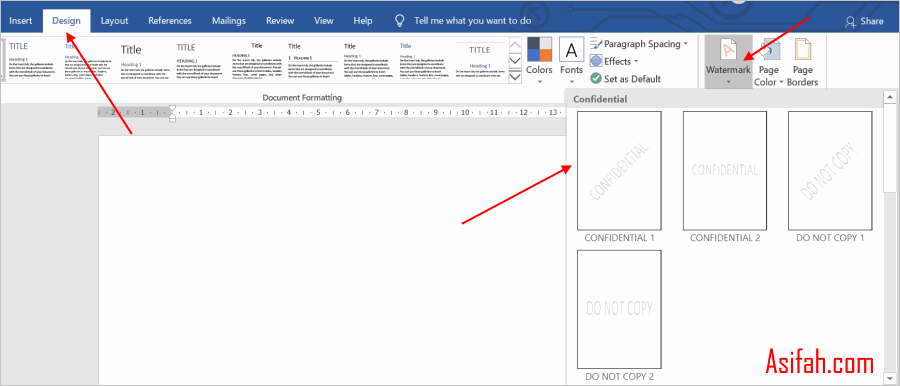The width and height of the screenshot is (900, 386).
Task: Open the Review tab
Action: coord(280,21)
